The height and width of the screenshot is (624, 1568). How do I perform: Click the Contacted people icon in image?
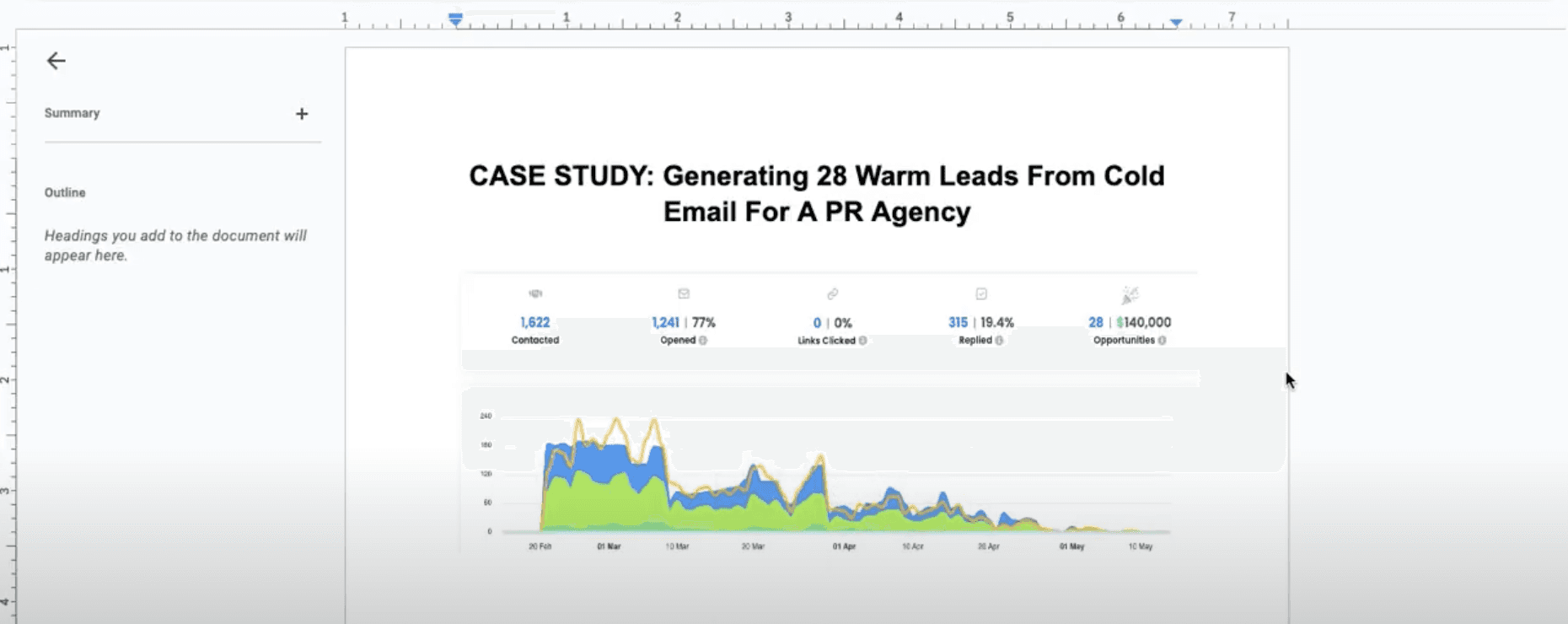(535, 293)
